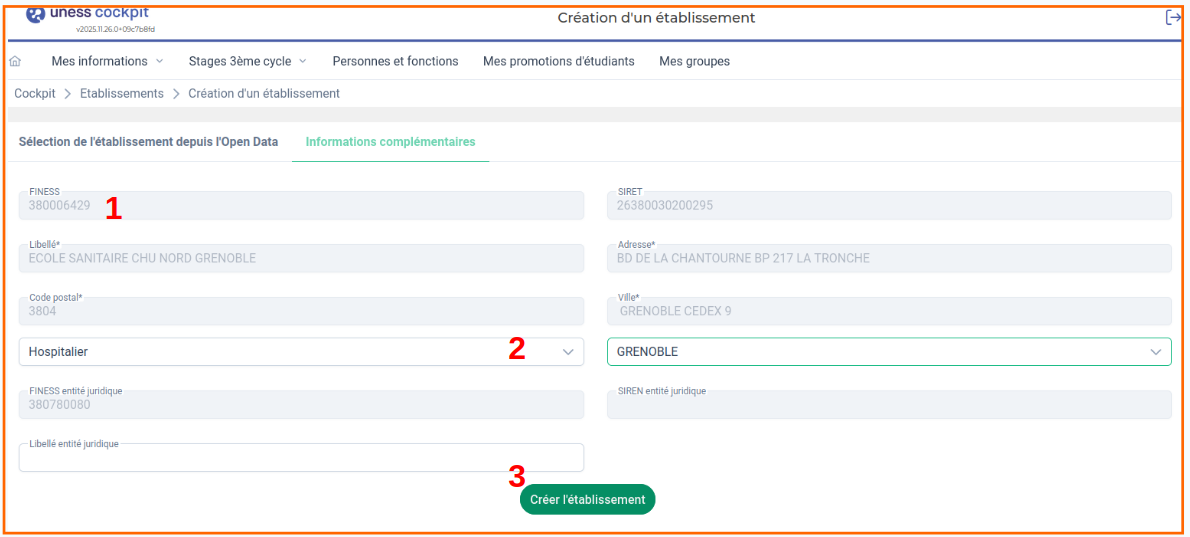The height and width of the screenshot is (537, 1190).
Task: Select the Adresse input field
Action: [x=888, y=259]
